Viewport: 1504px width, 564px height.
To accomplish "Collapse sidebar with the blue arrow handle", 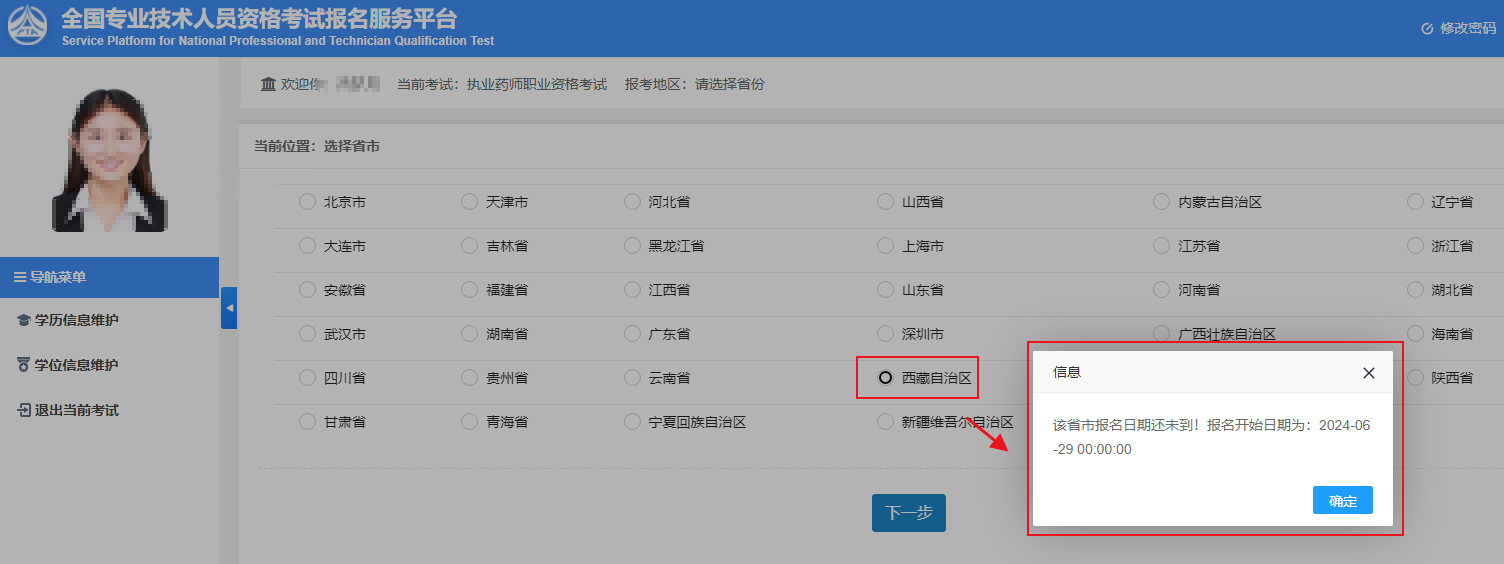I will tap(229, 308).
